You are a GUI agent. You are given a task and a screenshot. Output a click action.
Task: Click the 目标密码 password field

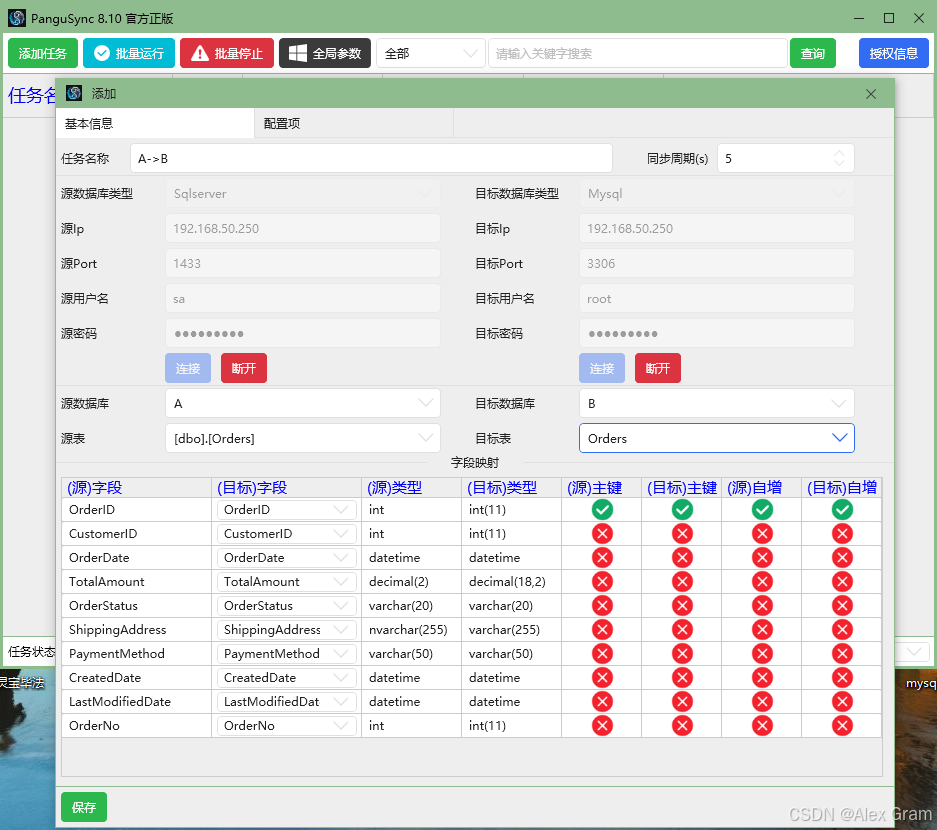coord(716,333)
